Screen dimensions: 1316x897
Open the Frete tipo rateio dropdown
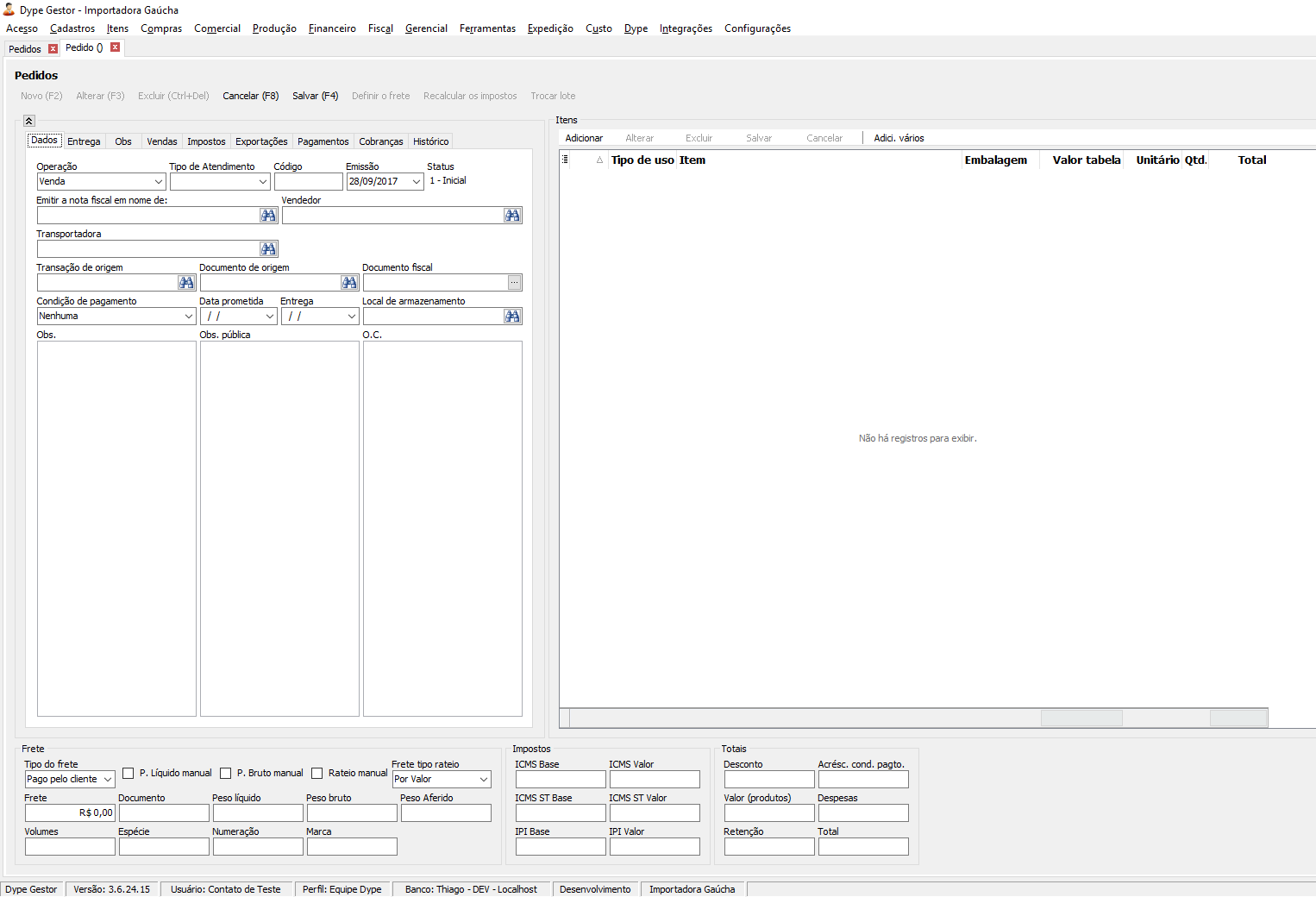(484, 780)
